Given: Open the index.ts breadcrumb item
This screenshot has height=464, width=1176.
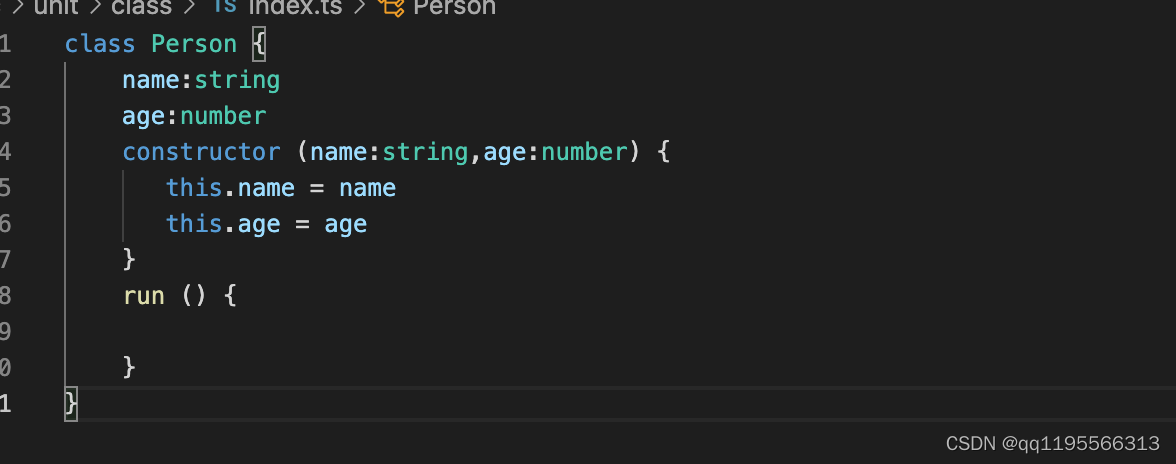Looking at the screenshot, I should coord(295,6).
